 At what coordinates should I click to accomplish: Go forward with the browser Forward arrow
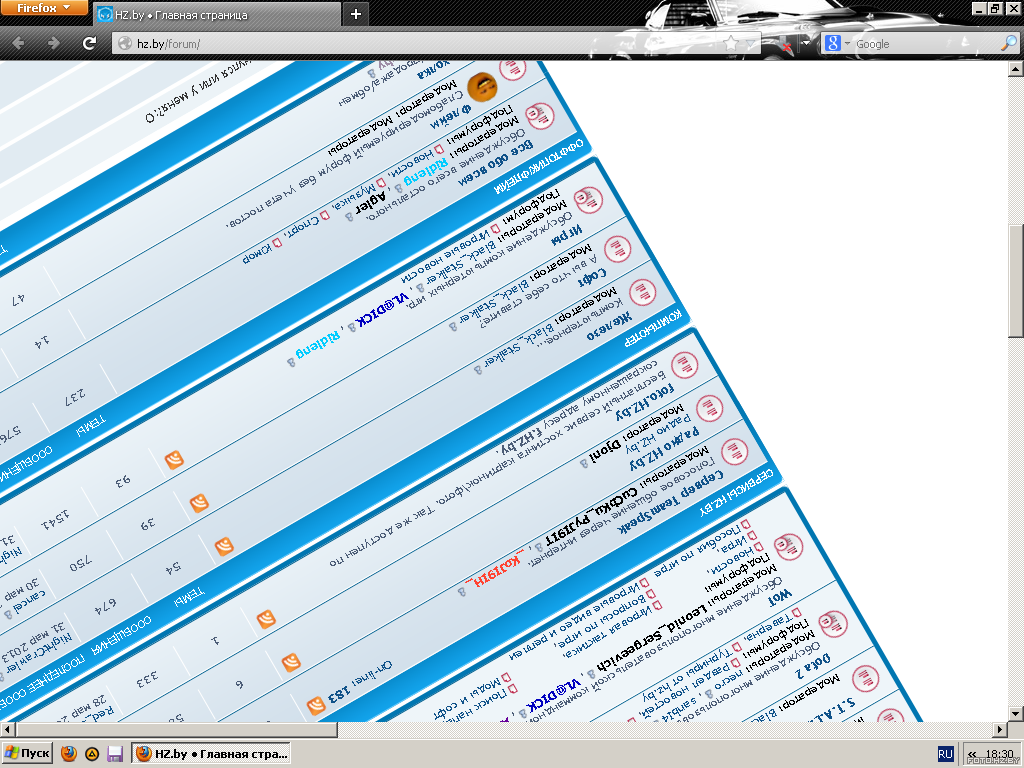click(54, 44)
